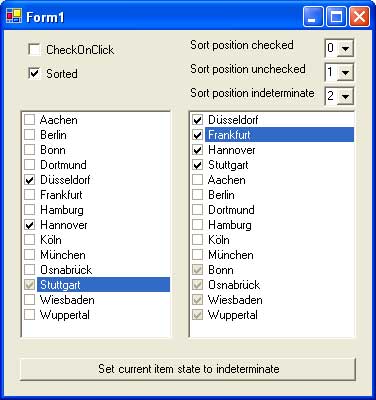Uncheck Hannover in the right list
This screenshot has height=400, width=376.
coord(198,150)
